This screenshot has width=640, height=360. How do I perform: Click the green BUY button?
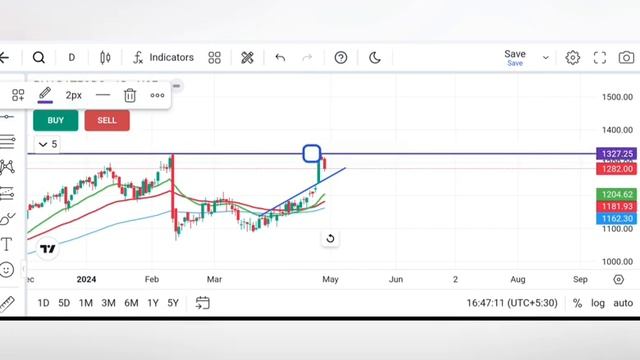pyautogui.click(x=56, y=120)
